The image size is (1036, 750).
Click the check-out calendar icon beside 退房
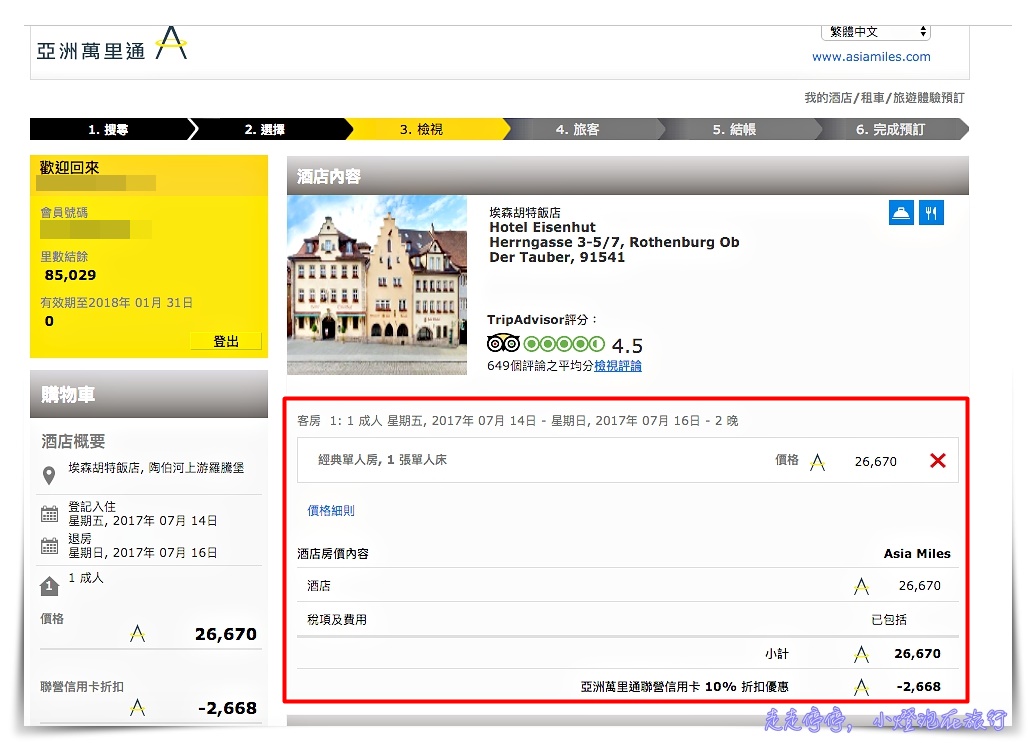coord(50,546)
